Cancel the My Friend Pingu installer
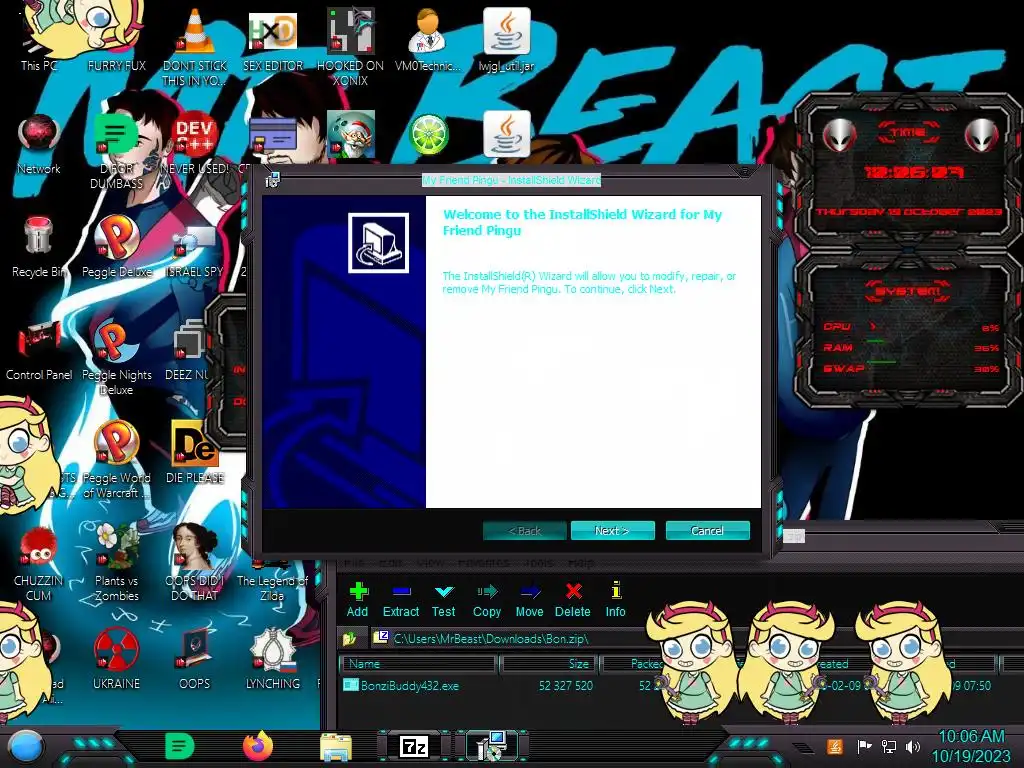Screen dimensions: 1024x768 tap(707, 531)
